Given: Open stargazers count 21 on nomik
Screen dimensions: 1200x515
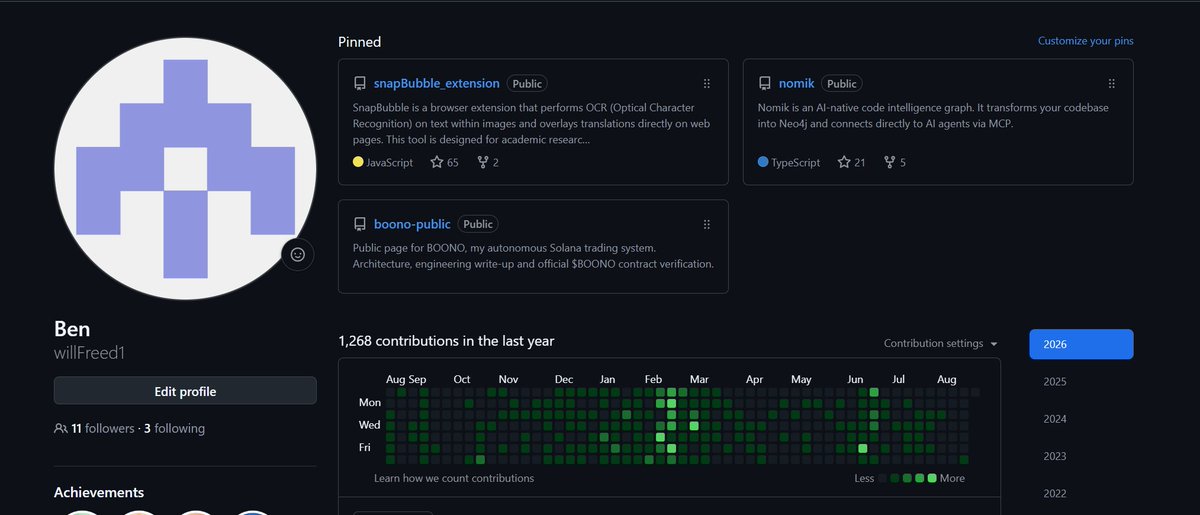Looking at the screenshot, I should [851, 162].
